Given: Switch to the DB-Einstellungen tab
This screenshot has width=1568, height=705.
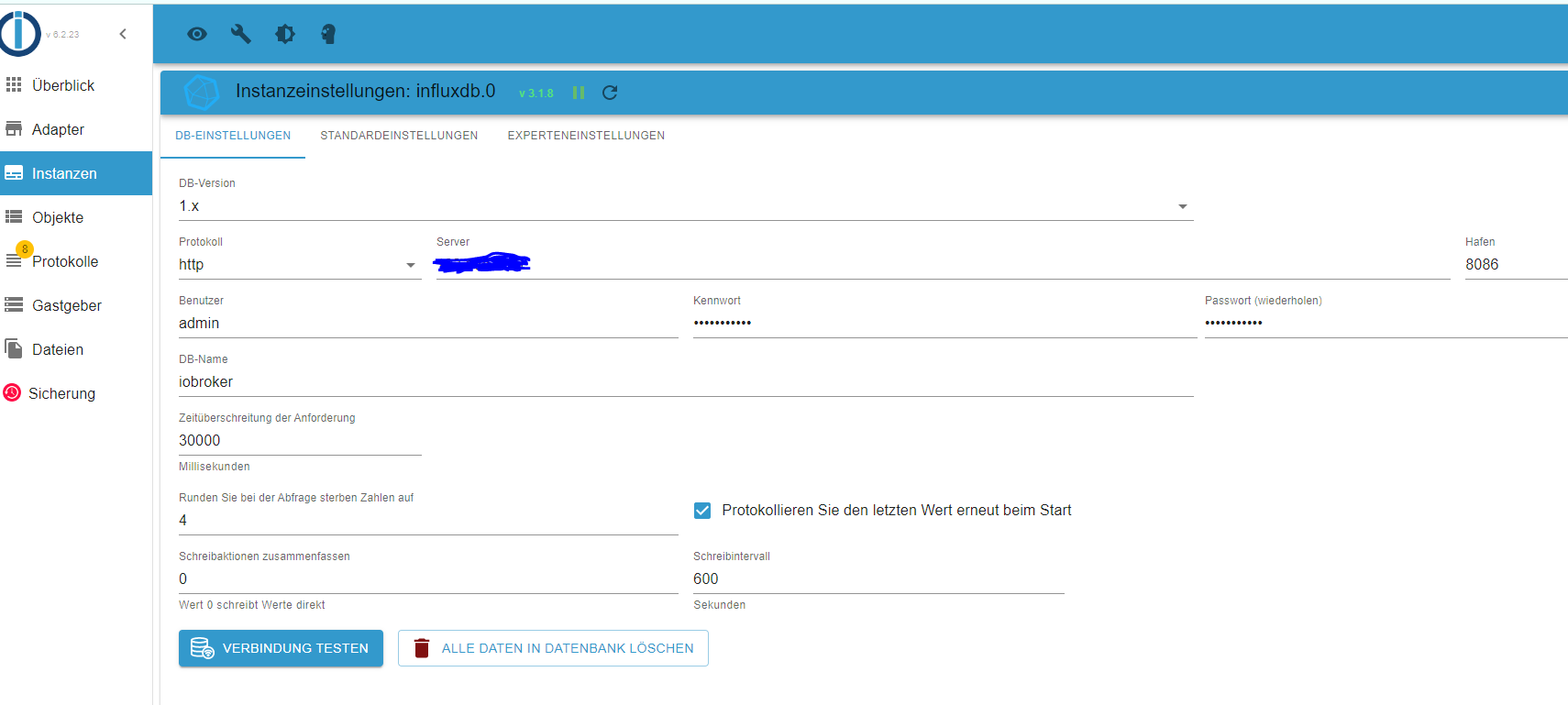Looking at the screenshot, I should click(x=233, y=136).
